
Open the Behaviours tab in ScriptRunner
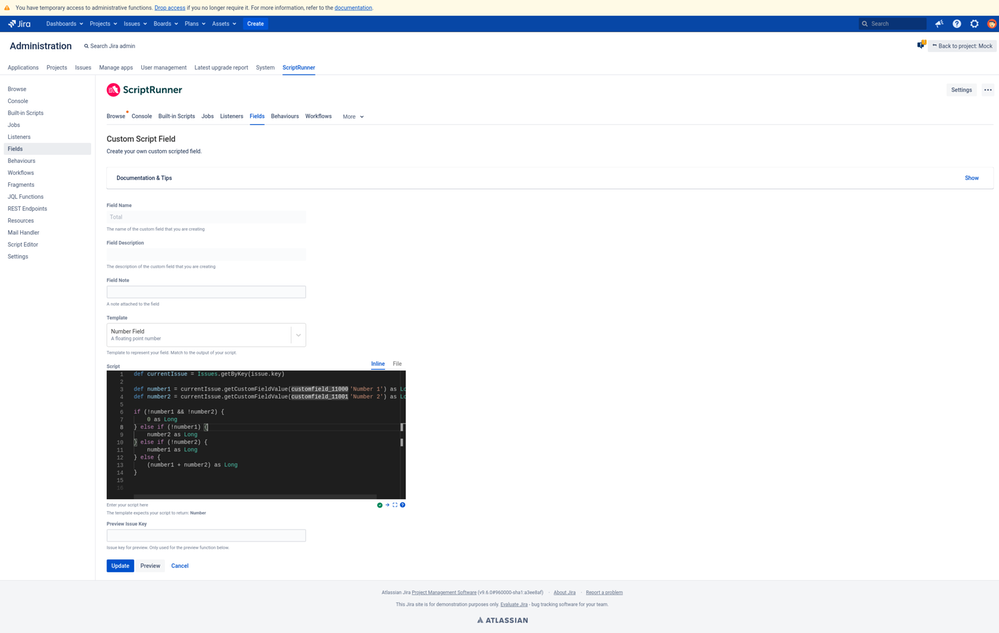click(285, 117)
